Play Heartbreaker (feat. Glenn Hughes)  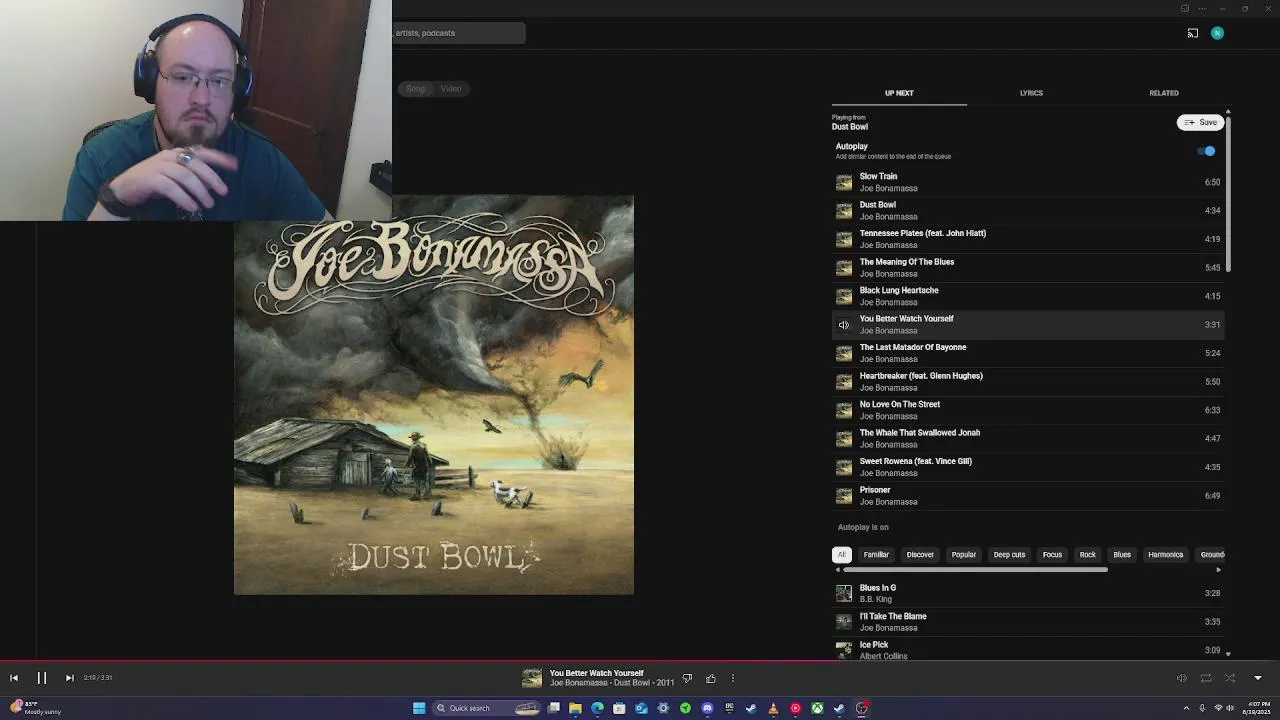point(1028,381)
